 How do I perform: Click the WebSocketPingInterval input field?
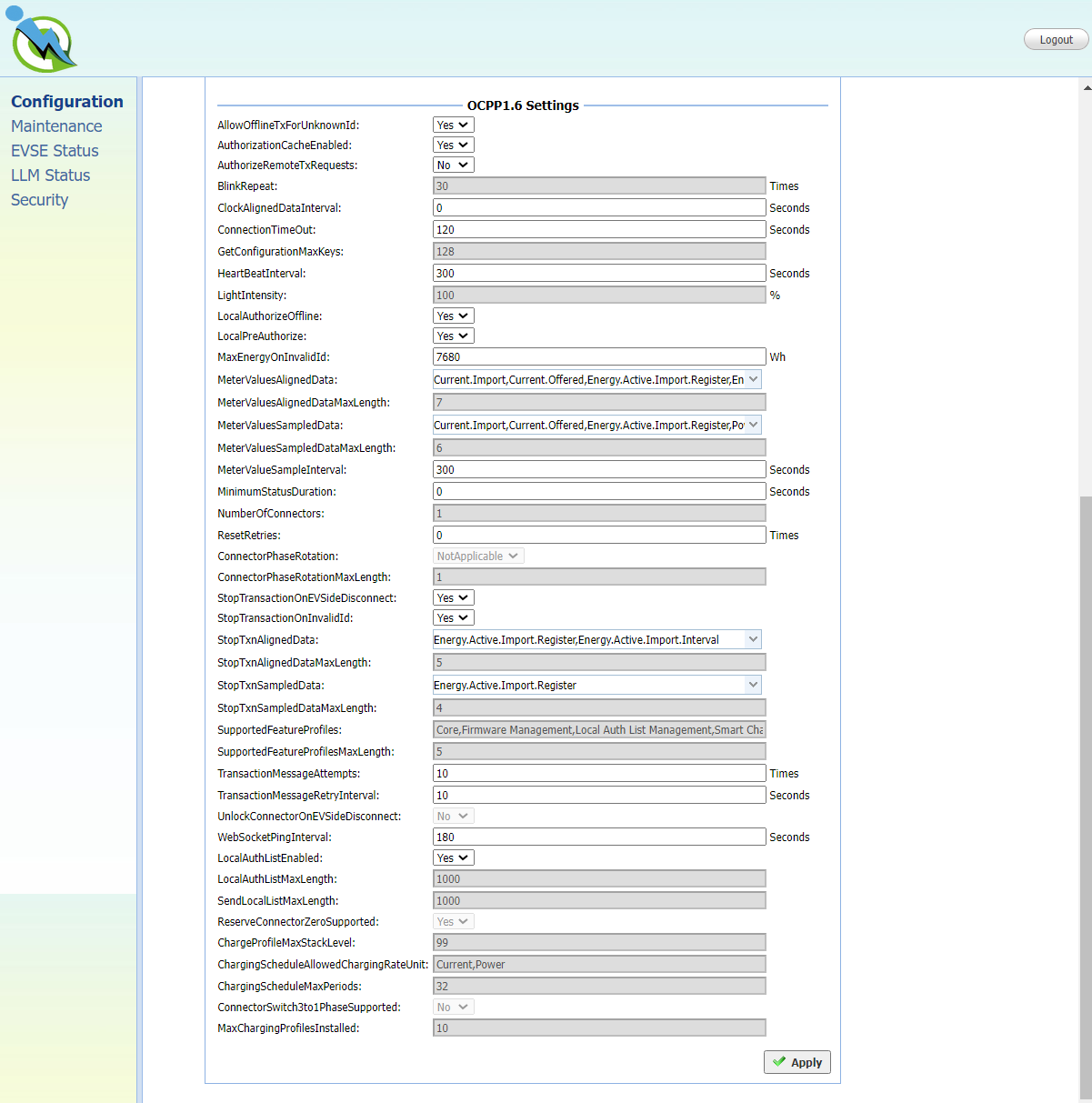tap(599, 837)
